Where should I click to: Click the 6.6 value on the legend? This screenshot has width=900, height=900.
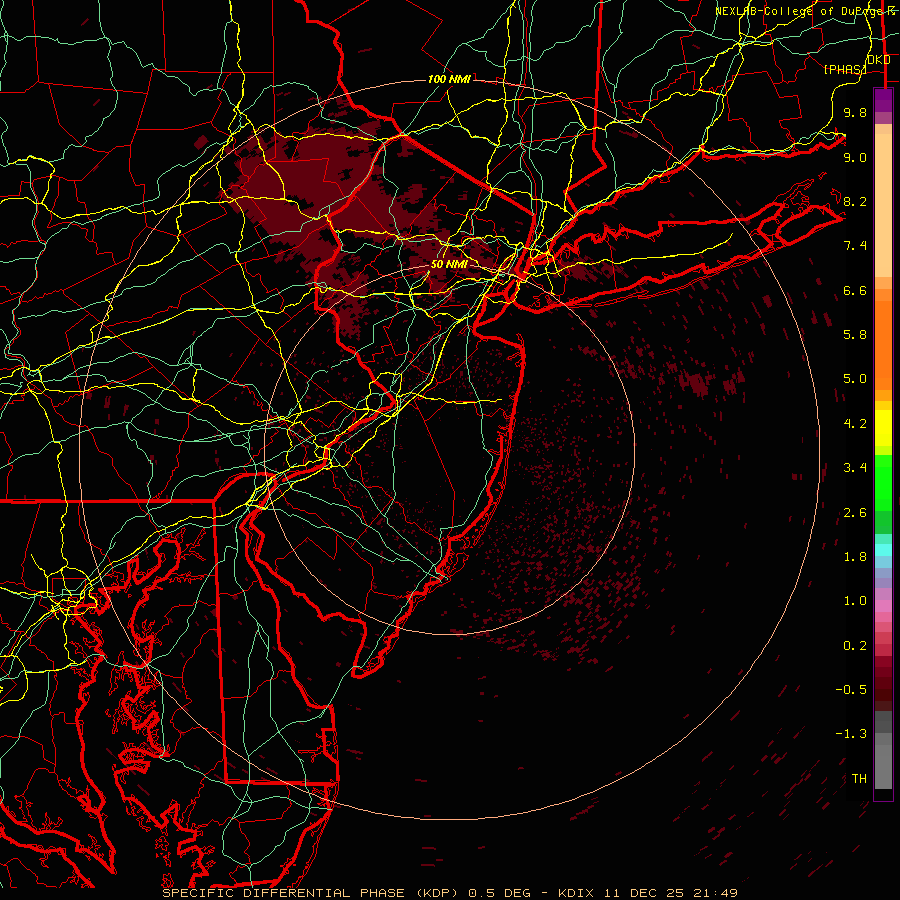pyautogui.click(x=855, y=290)
